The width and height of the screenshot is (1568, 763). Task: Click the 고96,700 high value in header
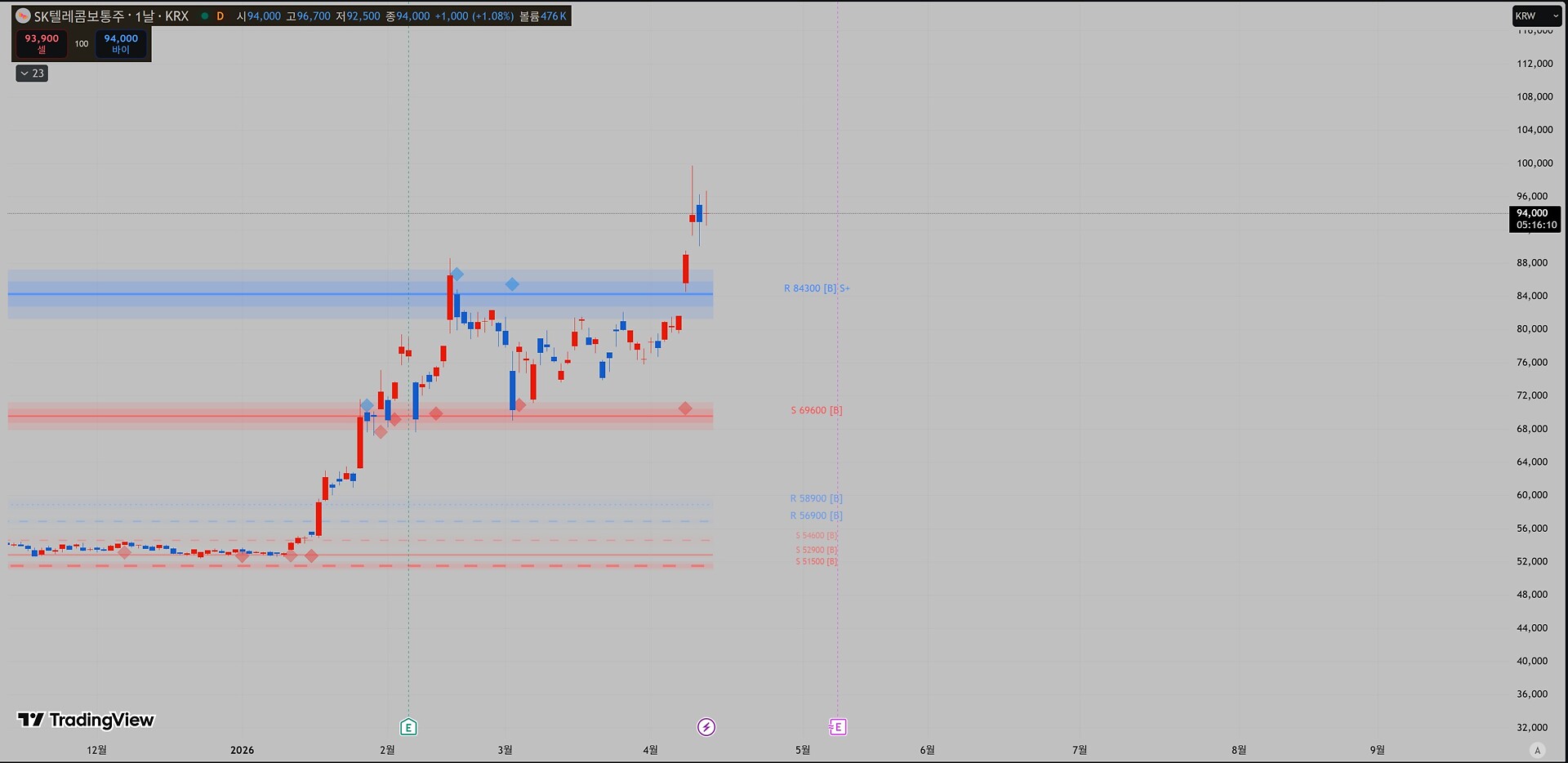tap(308, 16)
